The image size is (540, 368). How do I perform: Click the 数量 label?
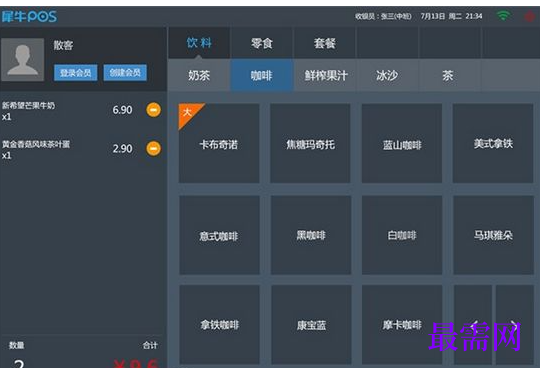[16, 345]
